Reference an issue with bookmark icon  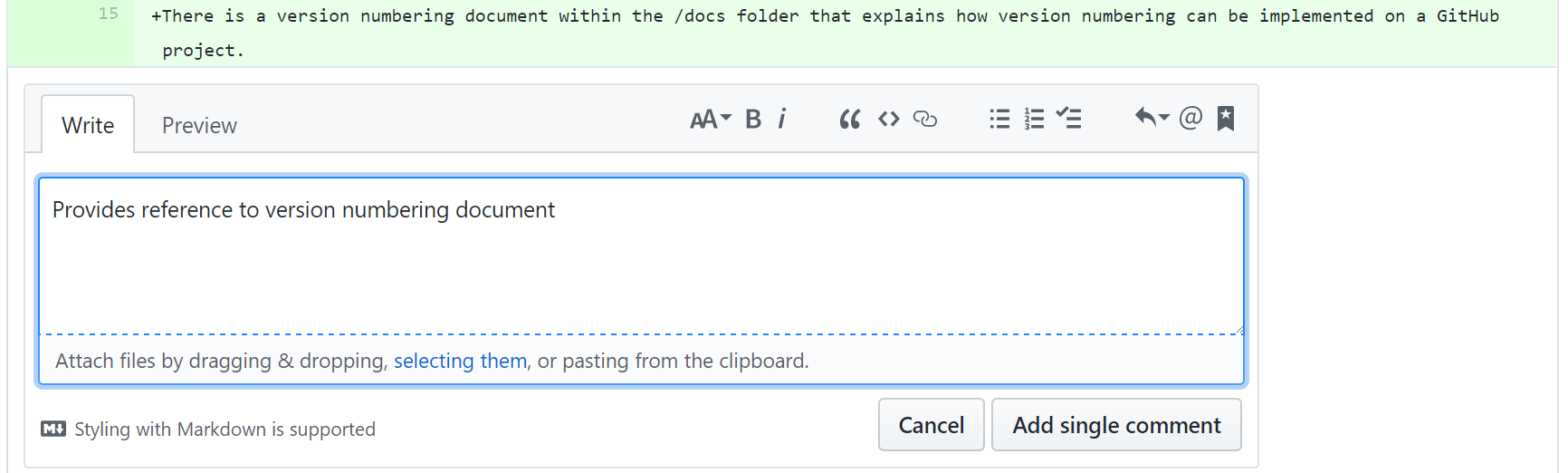1226,118
